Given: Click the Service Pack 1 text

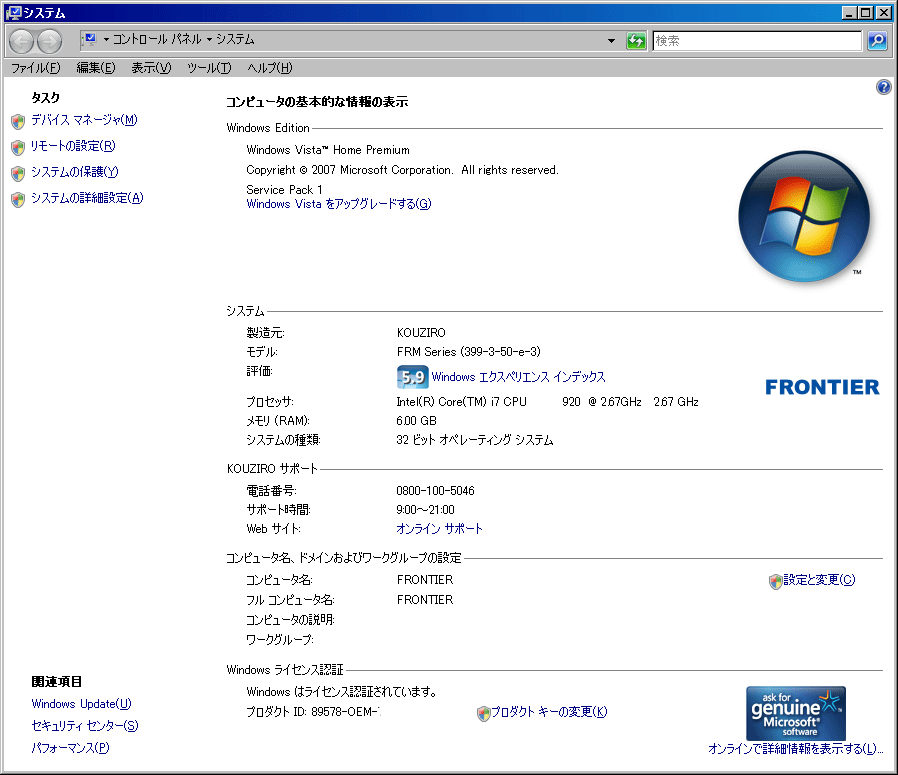Looking at the screenshot, I should click(x=285, y=190).
